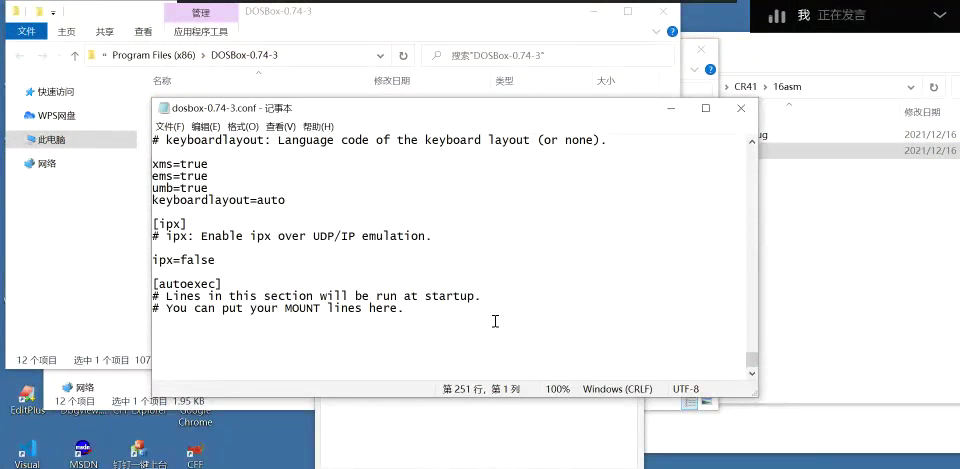
Task: Go back using Explorer's back arrow
Action: [20, 56]
